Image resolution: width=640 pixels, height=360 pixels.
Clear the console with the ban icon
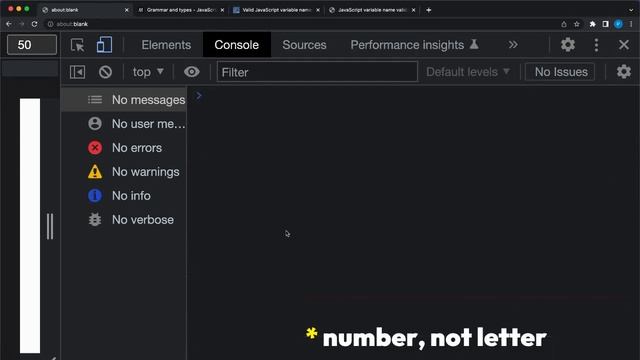(105, 72)
